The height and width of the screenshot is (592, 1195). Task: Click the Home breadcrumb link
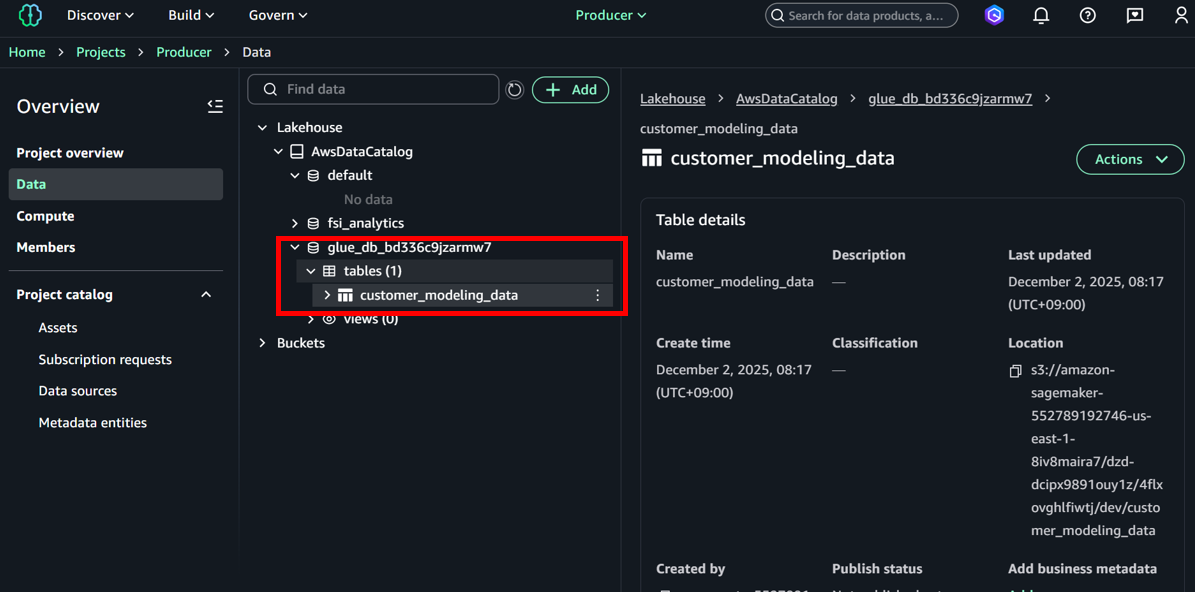click(27, 52)
